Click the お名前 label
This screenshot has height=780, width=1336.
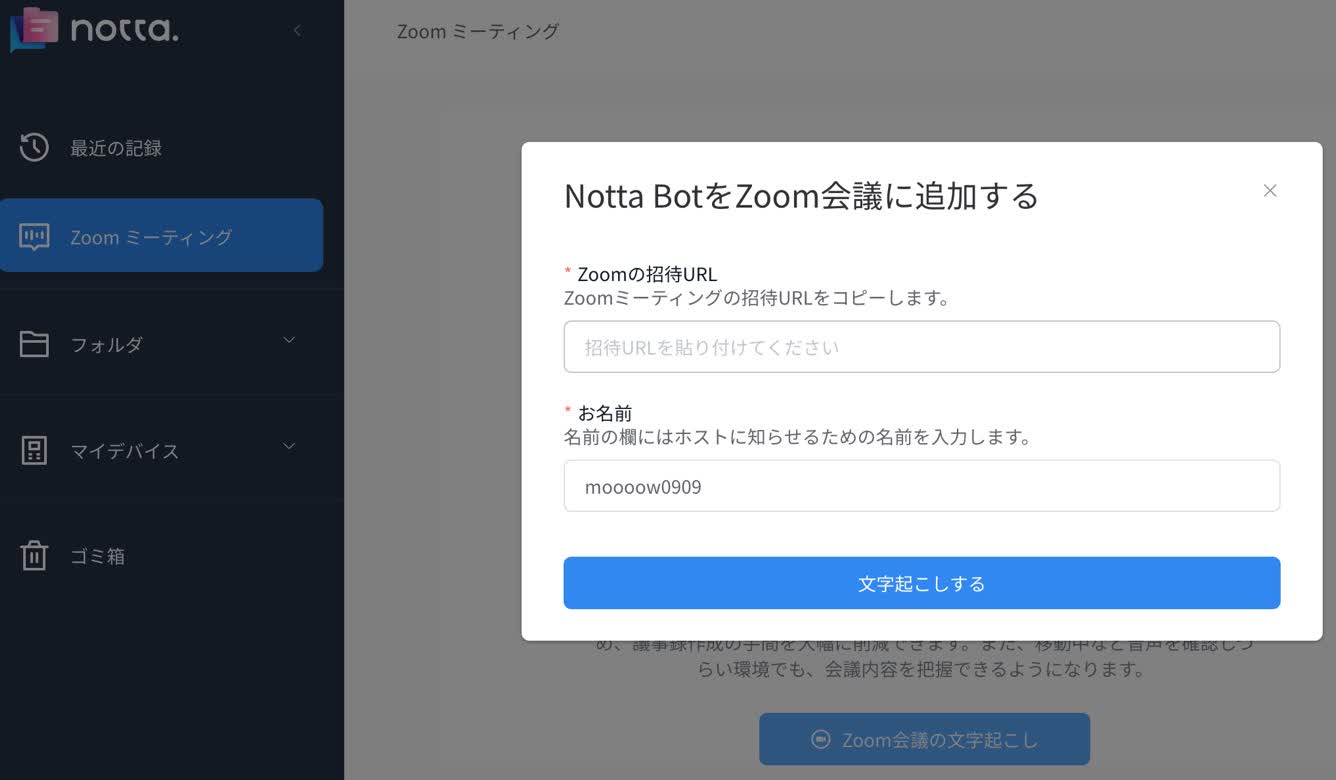point(605,413)
